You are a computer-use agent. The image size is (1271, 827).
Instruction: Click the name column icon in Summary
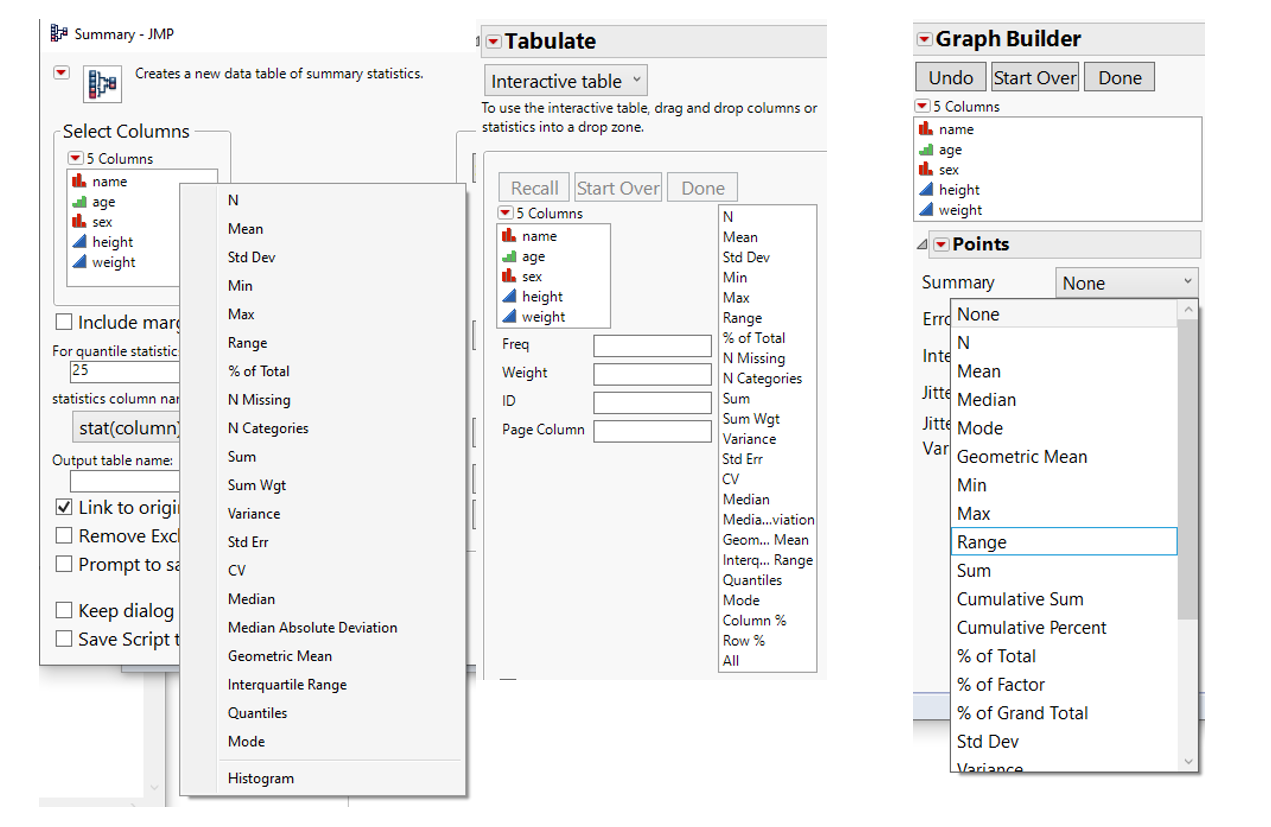78,182
